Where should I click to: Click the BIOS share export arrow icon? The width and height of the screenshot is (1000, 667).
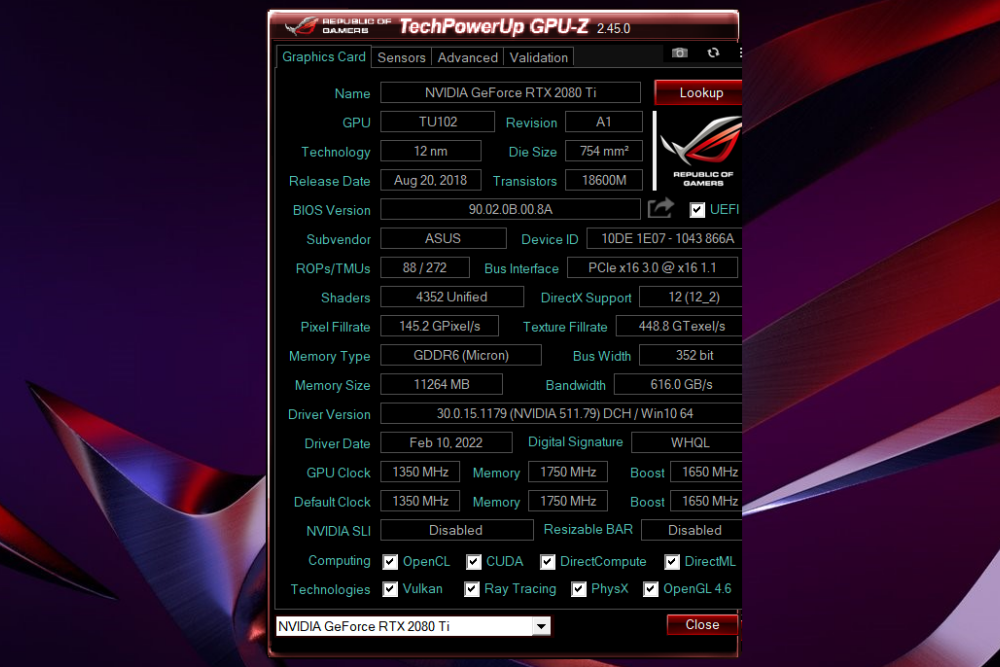[661, 208]
